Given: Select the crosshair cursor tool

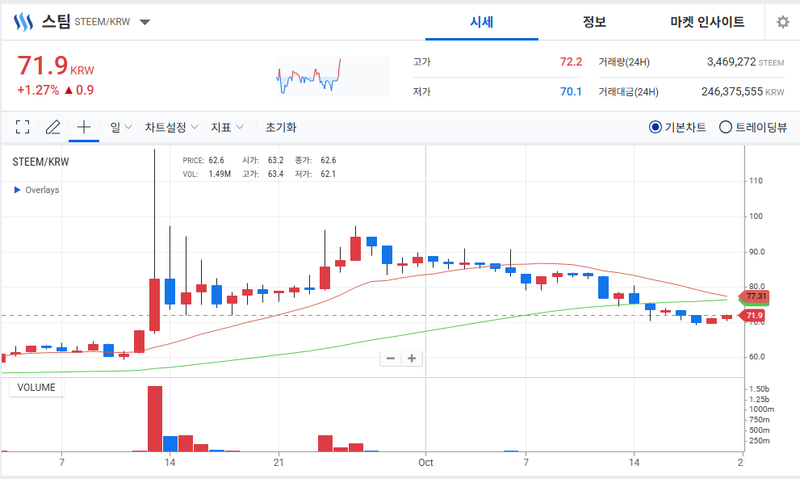Looking at the screenshot, I should tap(84, 127).
